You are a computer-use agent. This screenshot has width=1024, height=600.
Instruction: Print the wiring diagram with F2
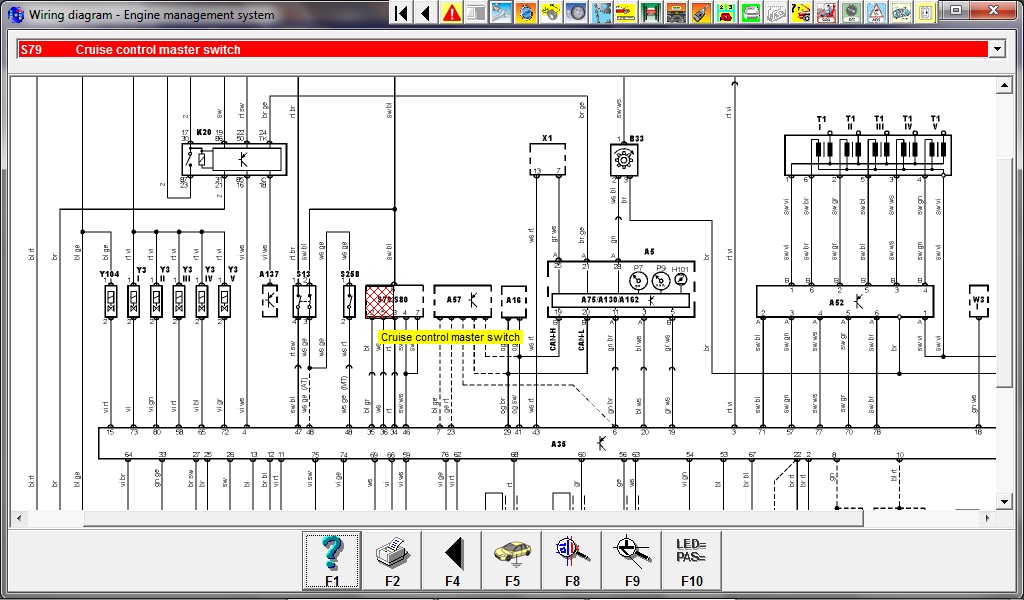click(392, 560)
